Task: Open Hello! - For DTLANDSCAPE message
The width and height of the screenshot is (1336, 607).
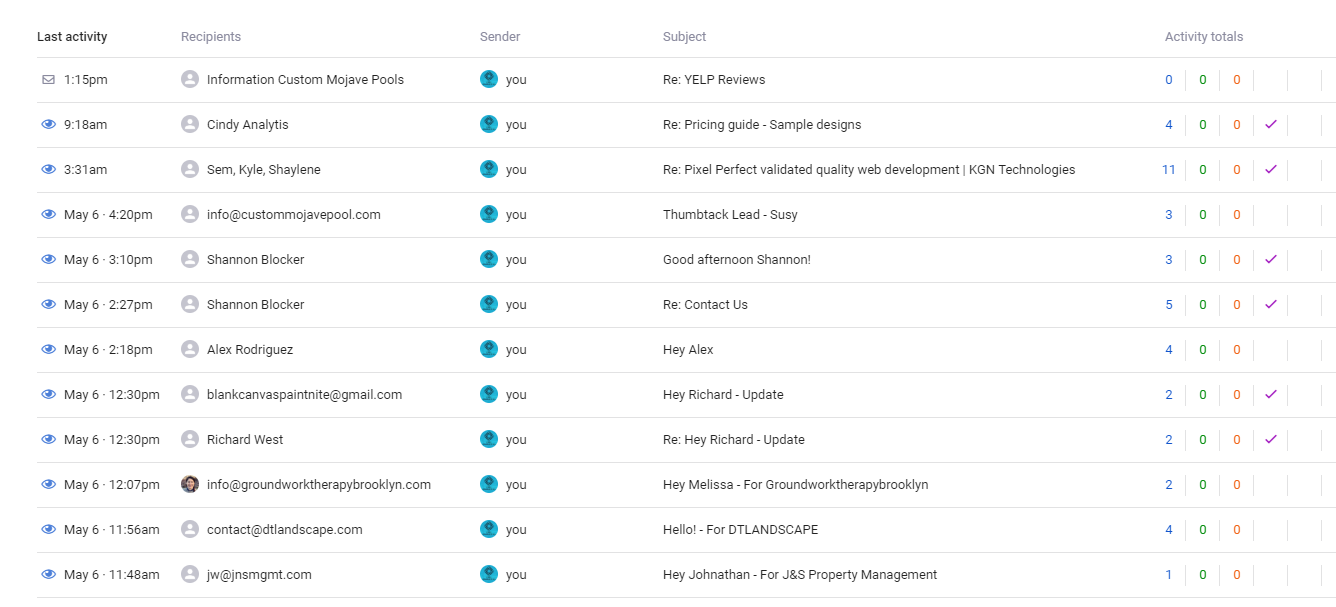Action: point(740,530)
